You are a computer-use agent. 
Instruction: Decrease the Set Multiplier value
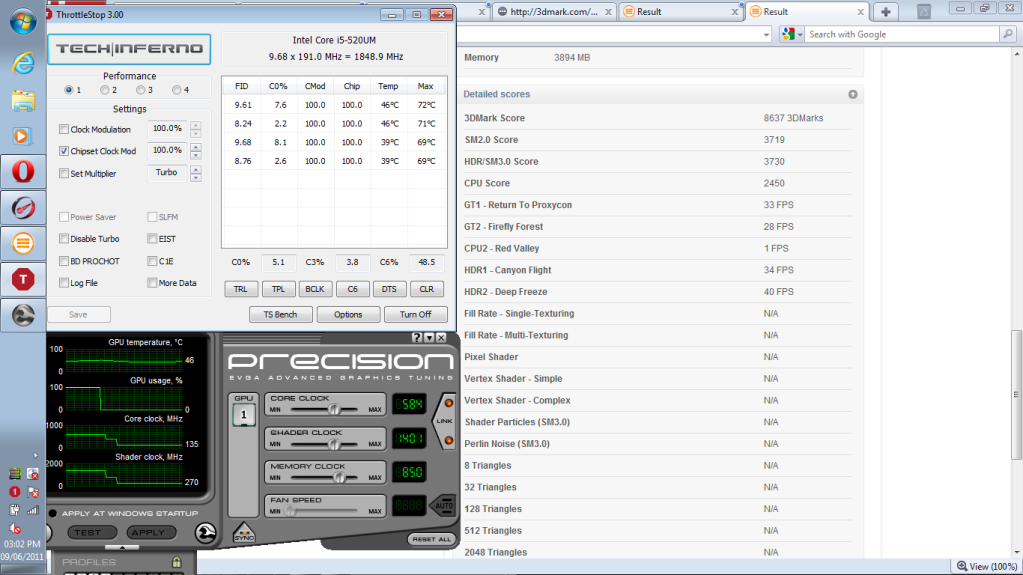(196, 178)
